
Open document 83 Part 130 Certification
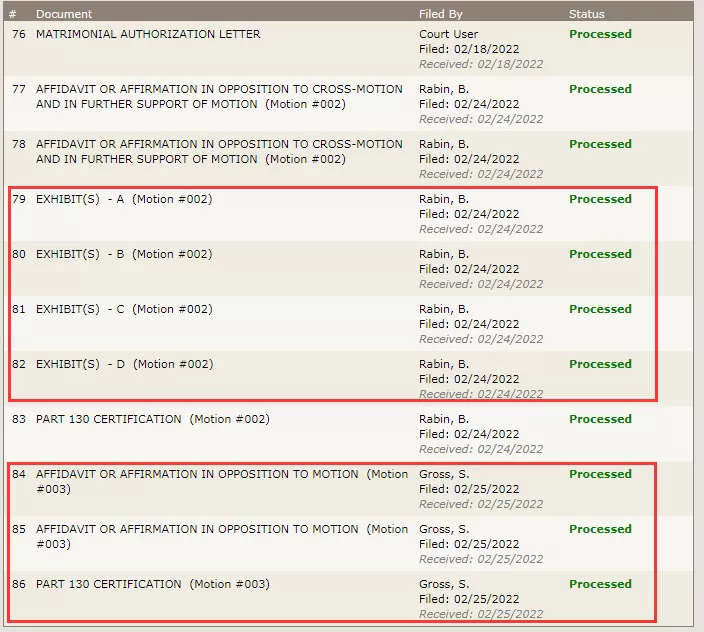click(153, 419)
